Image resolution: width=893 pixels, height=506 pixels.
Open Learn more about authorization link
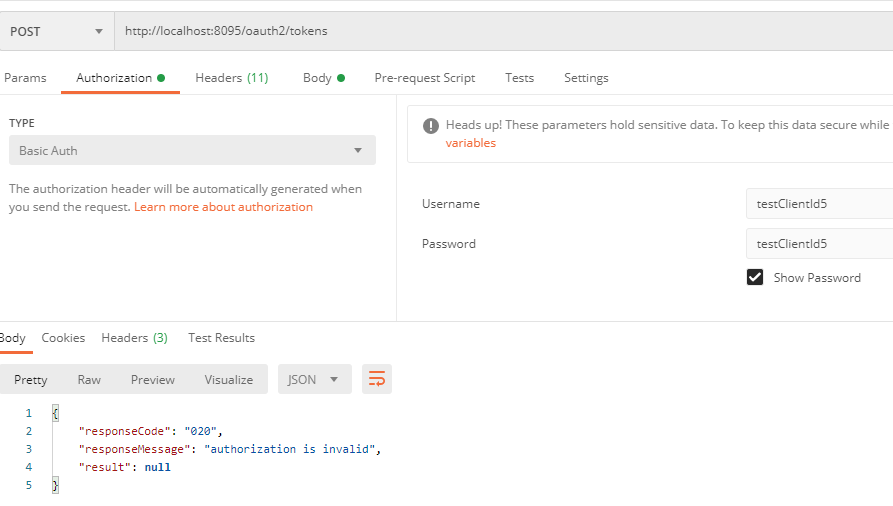[223, 207]
